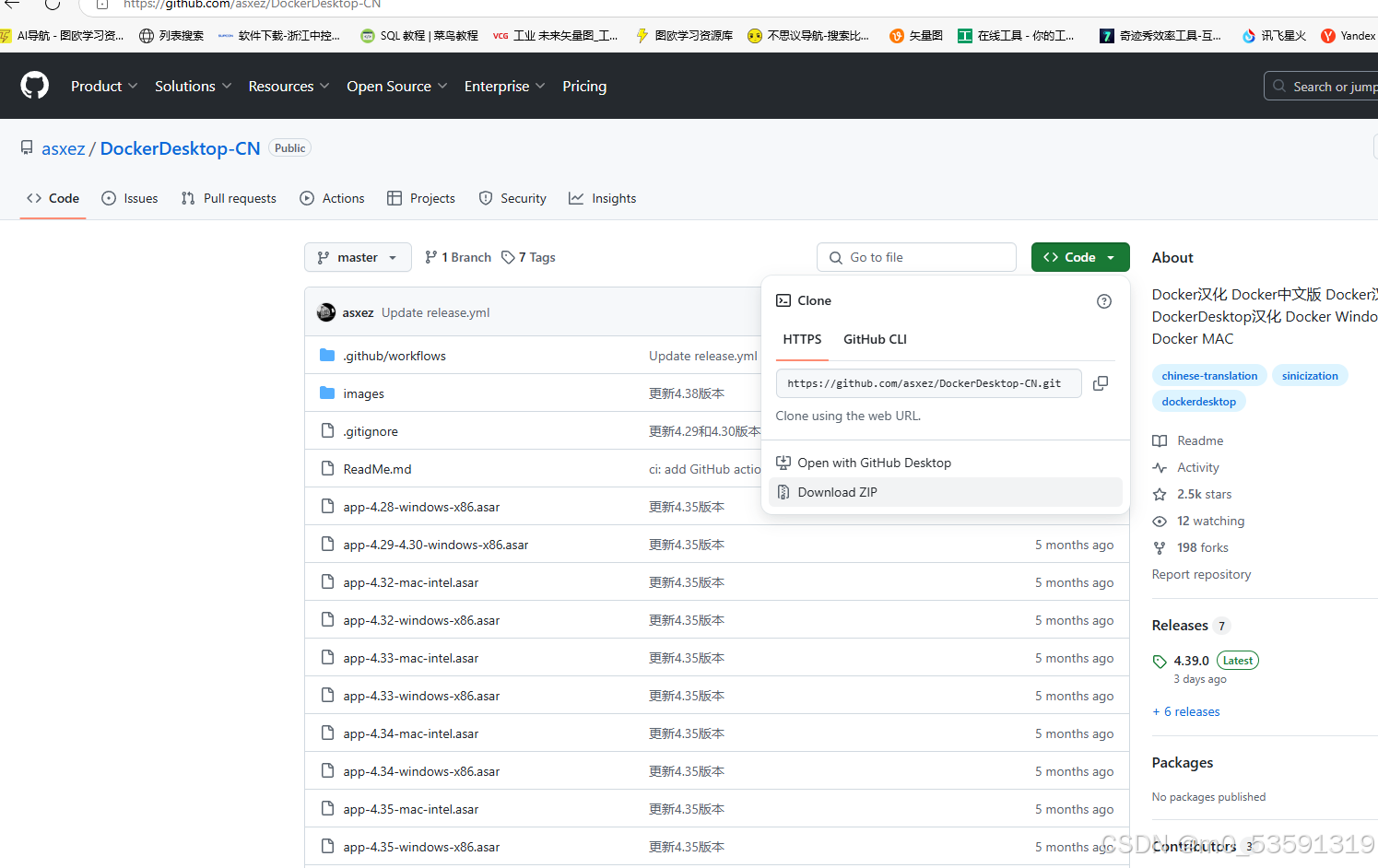Click the .github/workflows folder icon
1378x868 pixels.
[327, 355]
